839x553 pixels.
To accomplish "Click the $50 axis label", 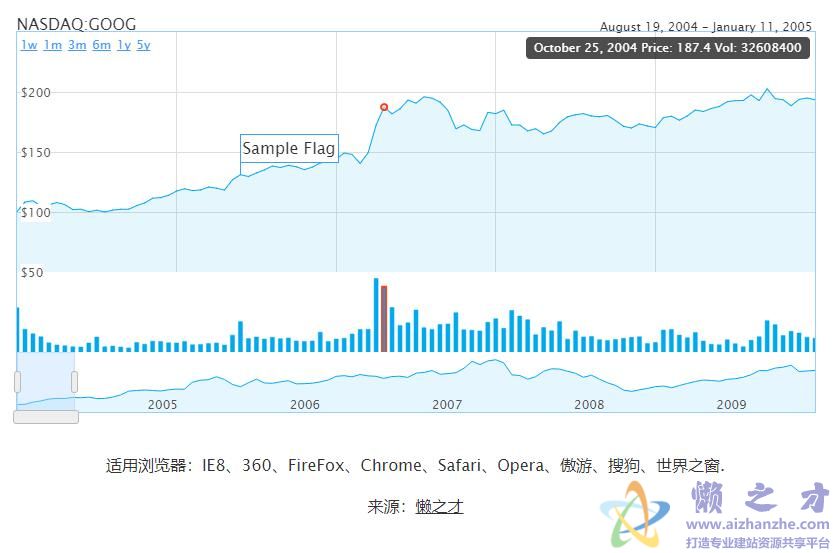I will pyautogui.click(x=32, y=272).
